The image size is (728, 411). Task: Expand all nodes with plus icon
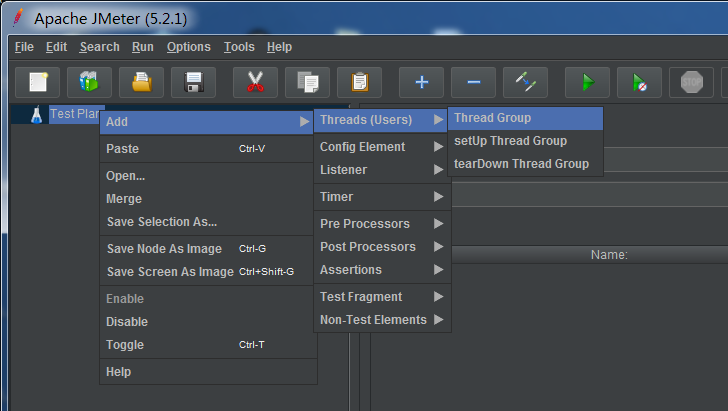pyautogui.click(x=422, y=82)
